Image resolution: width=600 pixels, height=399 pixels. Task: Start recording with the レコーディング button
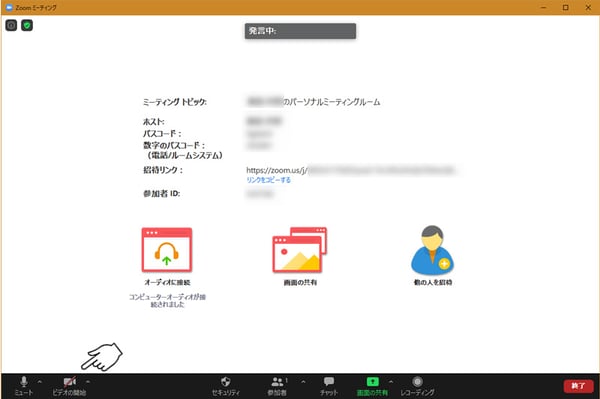pyautogui.click(x=417, y=386)
